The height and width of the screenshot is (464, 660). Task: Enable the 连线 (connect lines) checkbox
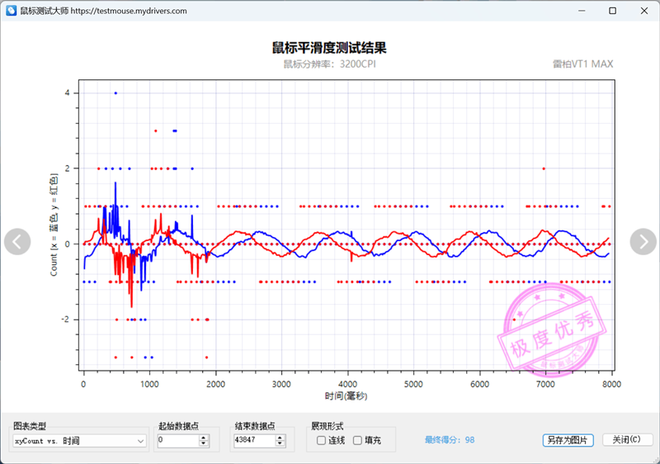[321, 440]
